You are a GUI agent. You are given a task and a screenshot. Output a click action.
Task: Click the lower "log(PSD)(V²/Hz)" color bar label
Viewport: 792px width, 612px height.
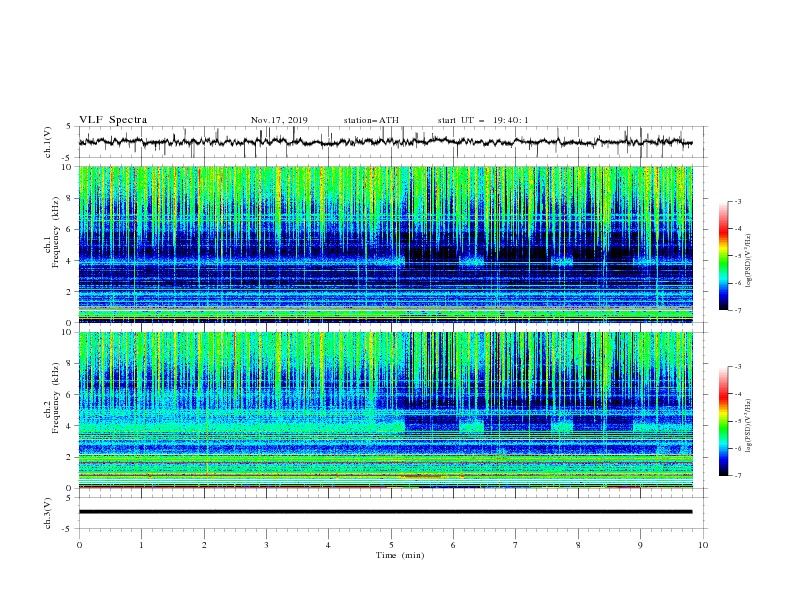[x=749, y=426]
